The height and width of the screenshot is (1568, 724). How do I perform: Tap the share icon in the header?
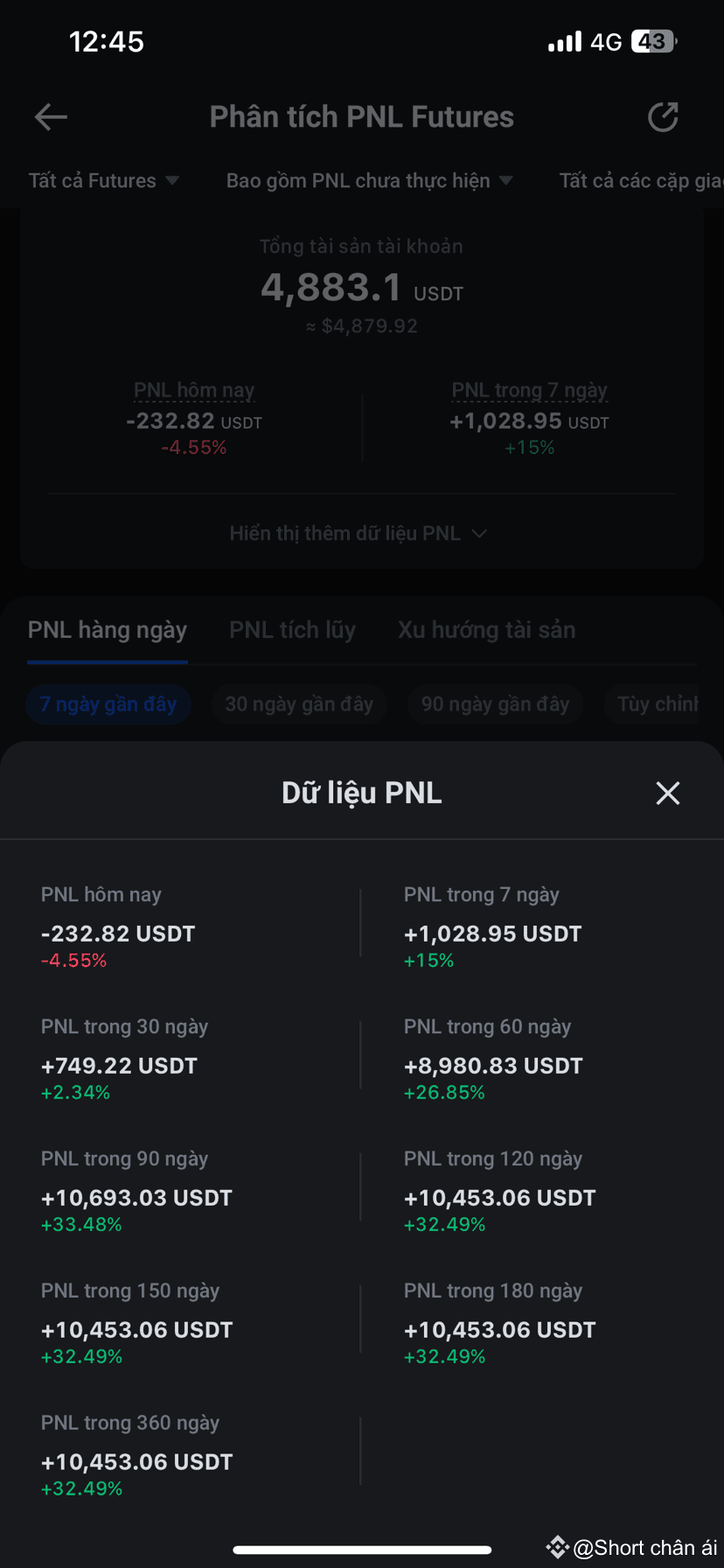point(663,116)
